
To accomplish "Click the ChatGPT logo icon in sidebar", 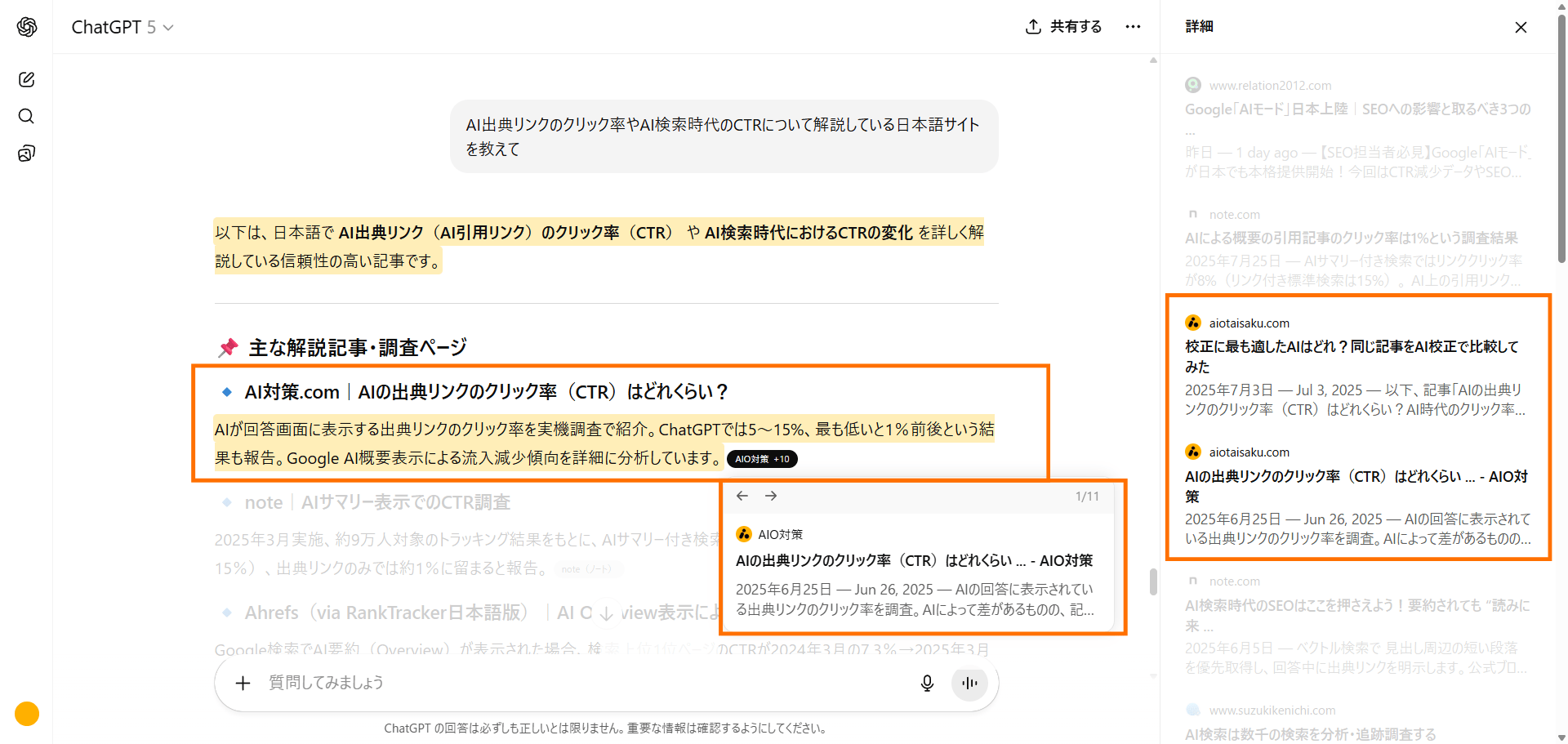I will click(x=27, y=27).
